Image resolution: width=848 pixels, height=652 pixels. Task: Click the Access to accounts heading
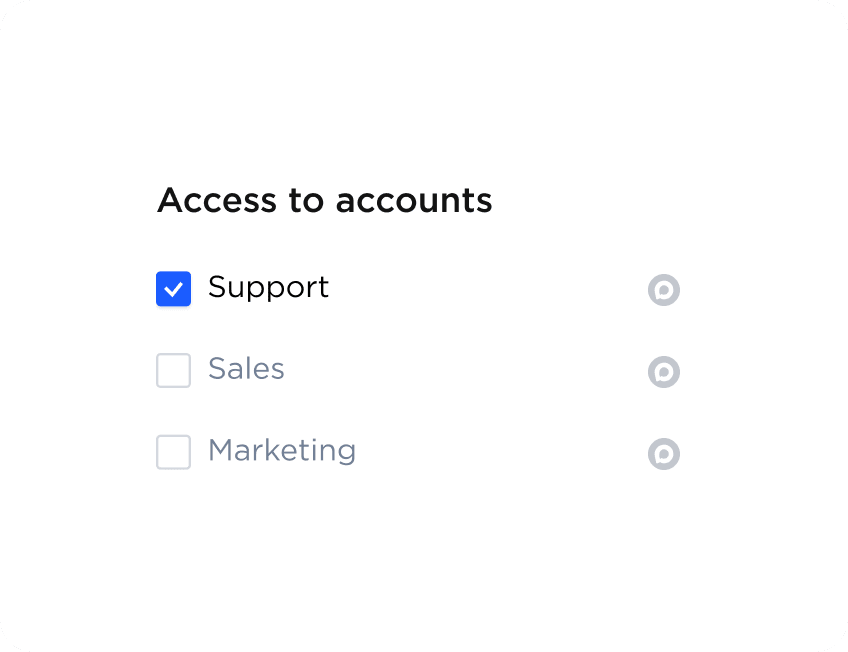tap(325, 200)
